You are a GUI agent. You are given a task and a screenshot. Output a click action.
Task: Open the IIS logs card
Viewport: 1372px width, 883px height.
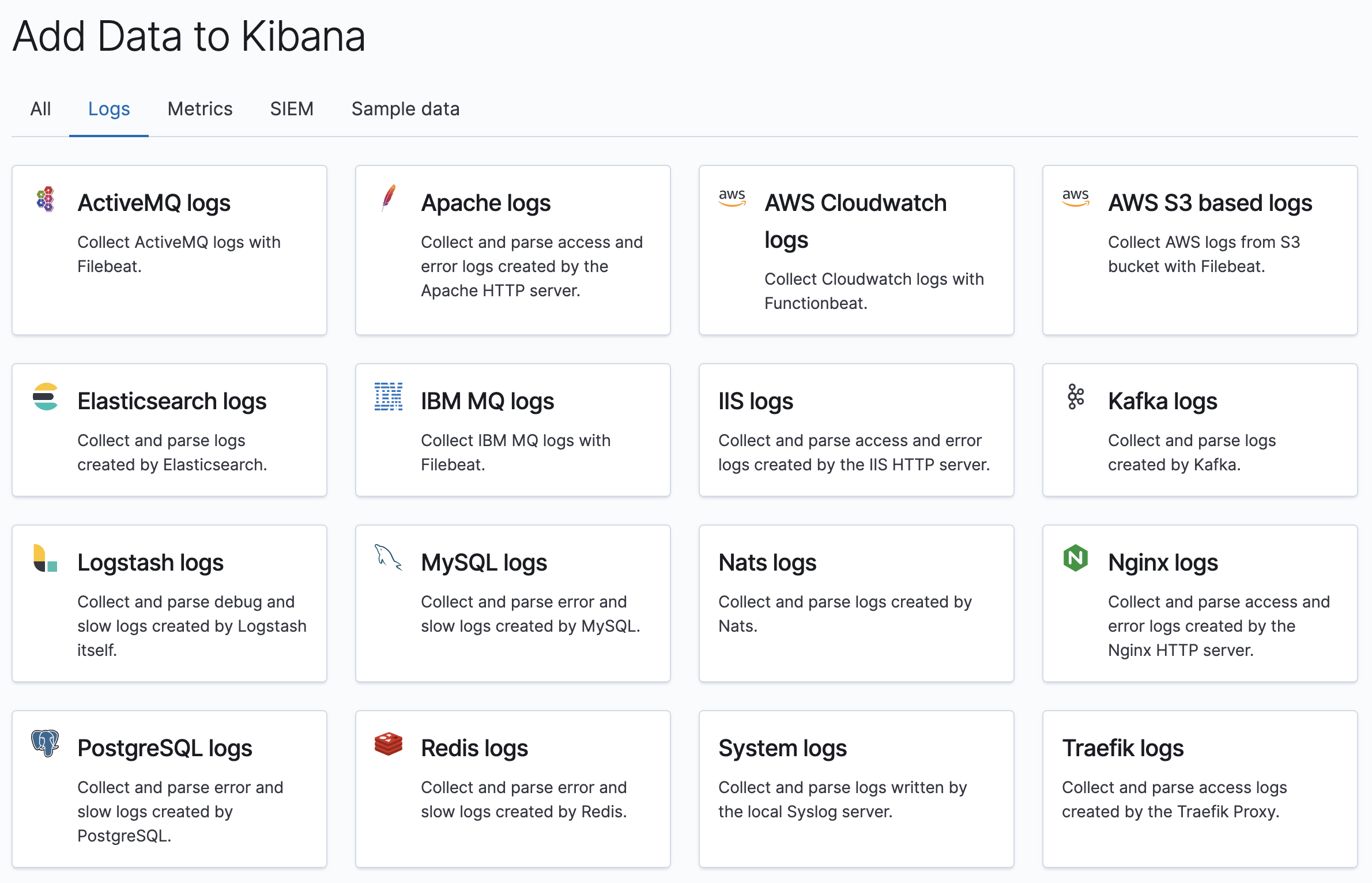click(x=856, y=429)
